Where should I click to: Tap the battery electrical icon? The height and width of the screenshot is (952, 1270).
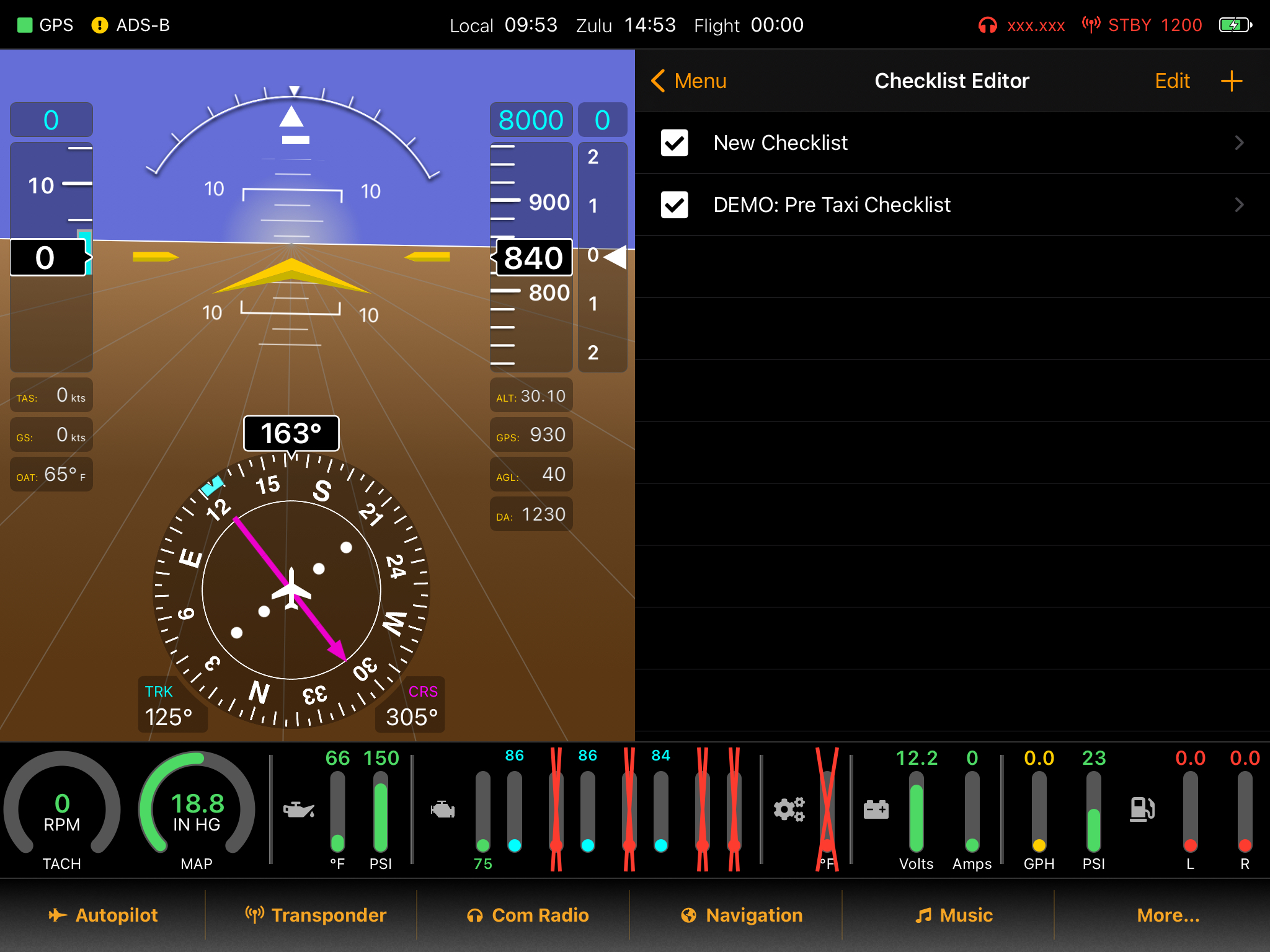[876, 809]
